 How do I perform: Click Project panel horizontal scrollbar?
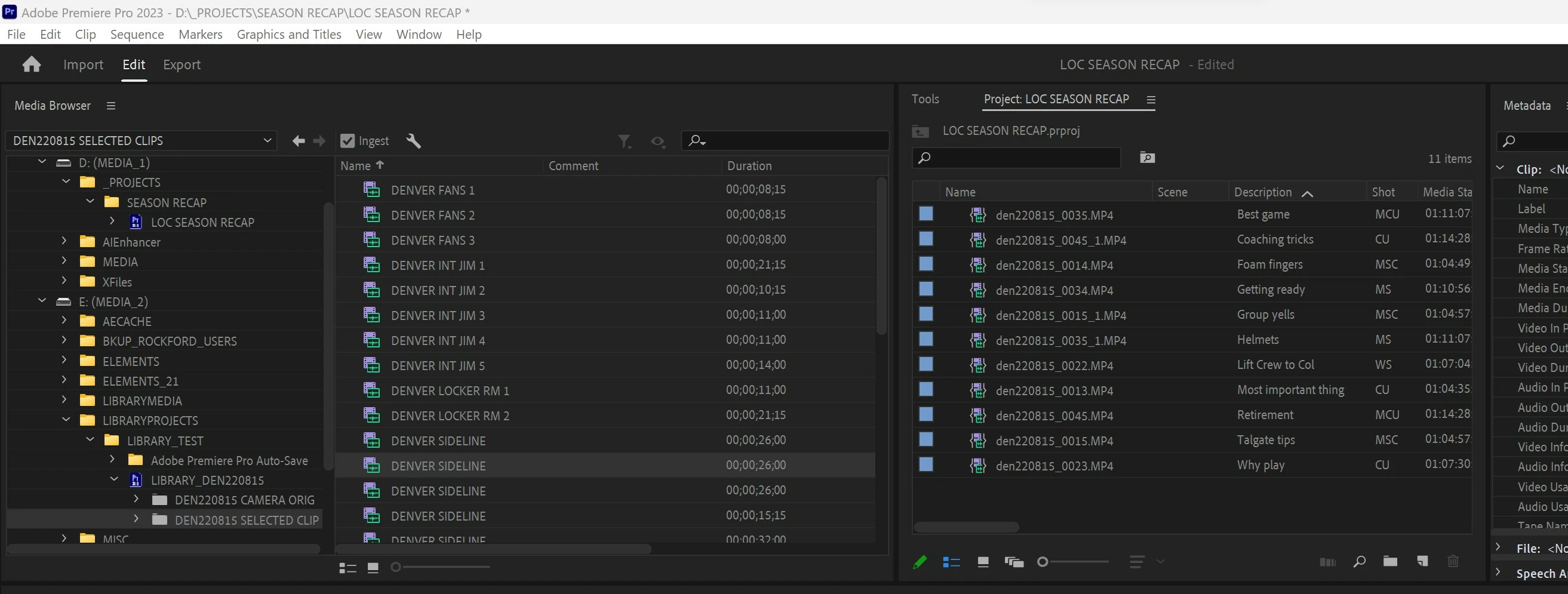[x=966, y=527]
